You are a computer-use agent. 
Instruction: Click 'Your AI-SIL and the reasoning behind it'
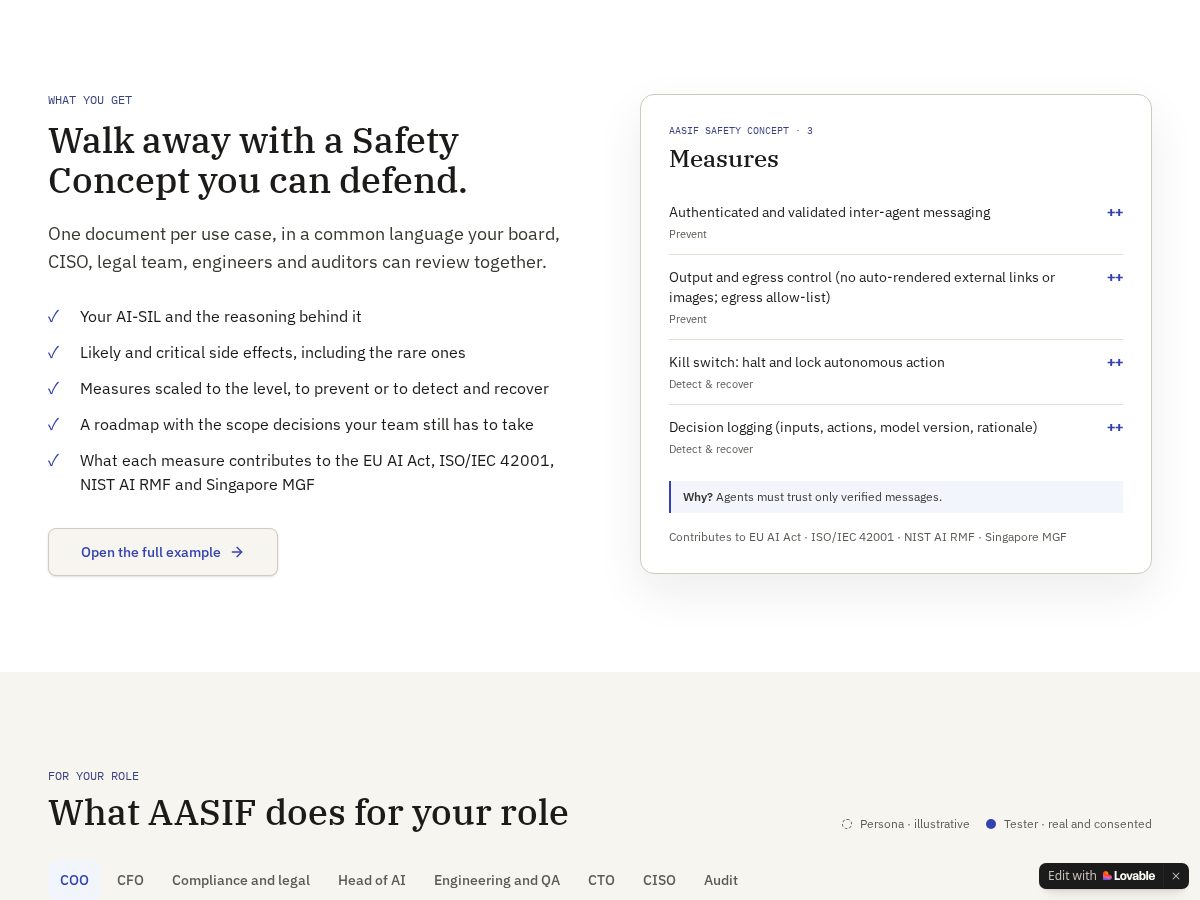[221, 317]
